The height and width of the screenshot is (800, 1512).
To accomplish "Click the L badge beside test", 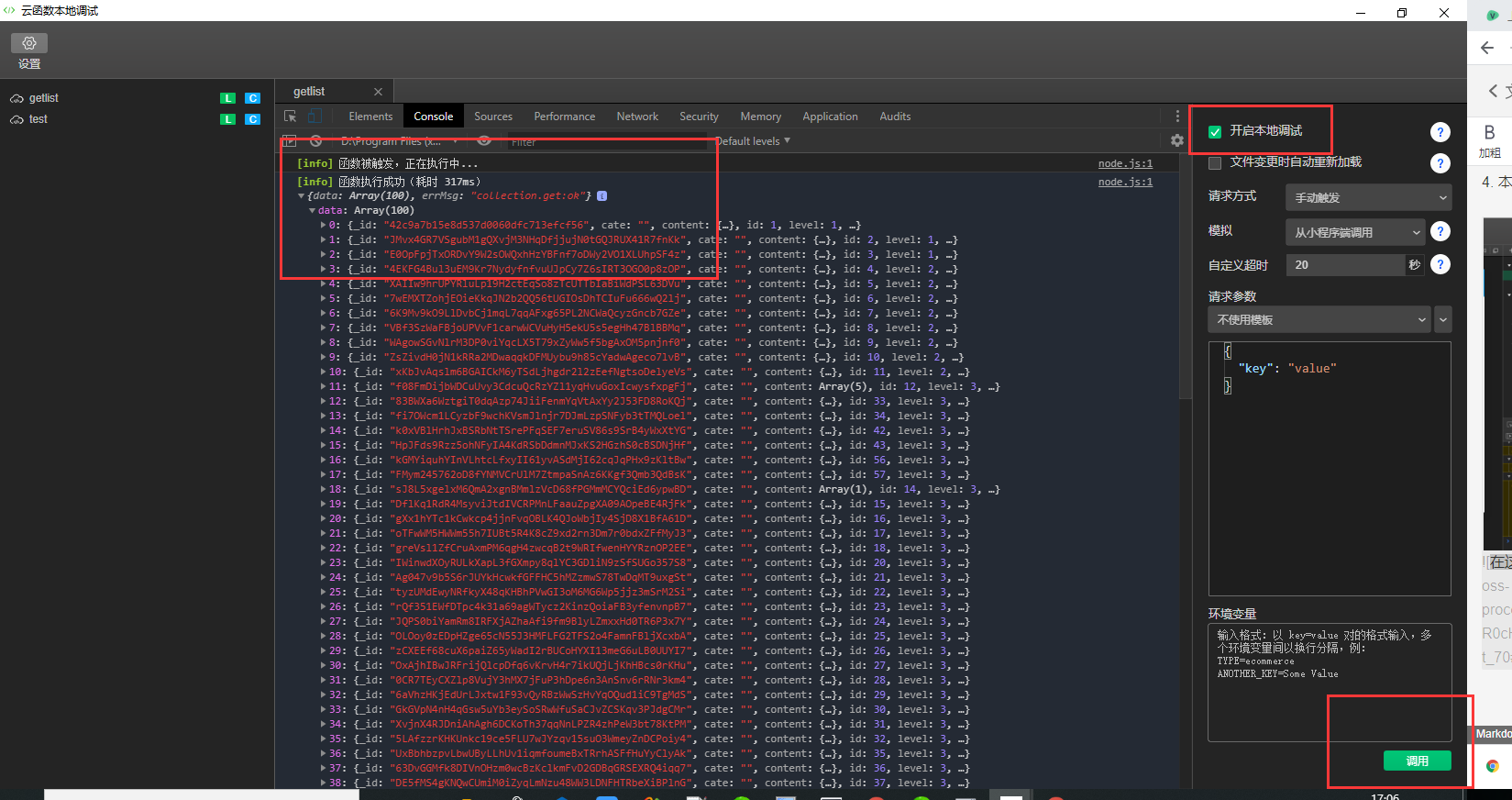I will tap(228, 119).
